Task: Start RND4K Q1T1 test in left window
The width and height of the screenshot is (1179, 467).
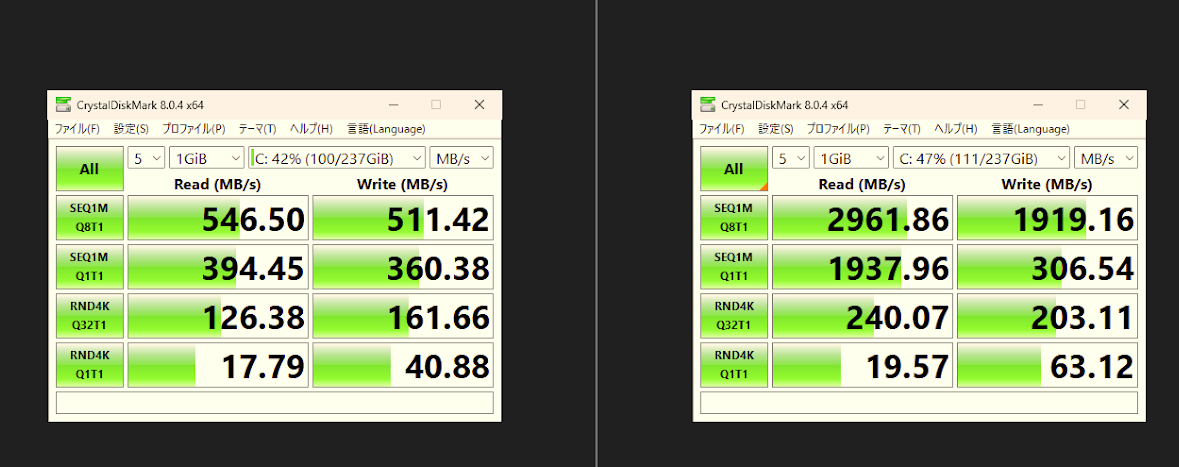Action: [x=89, y=365]
